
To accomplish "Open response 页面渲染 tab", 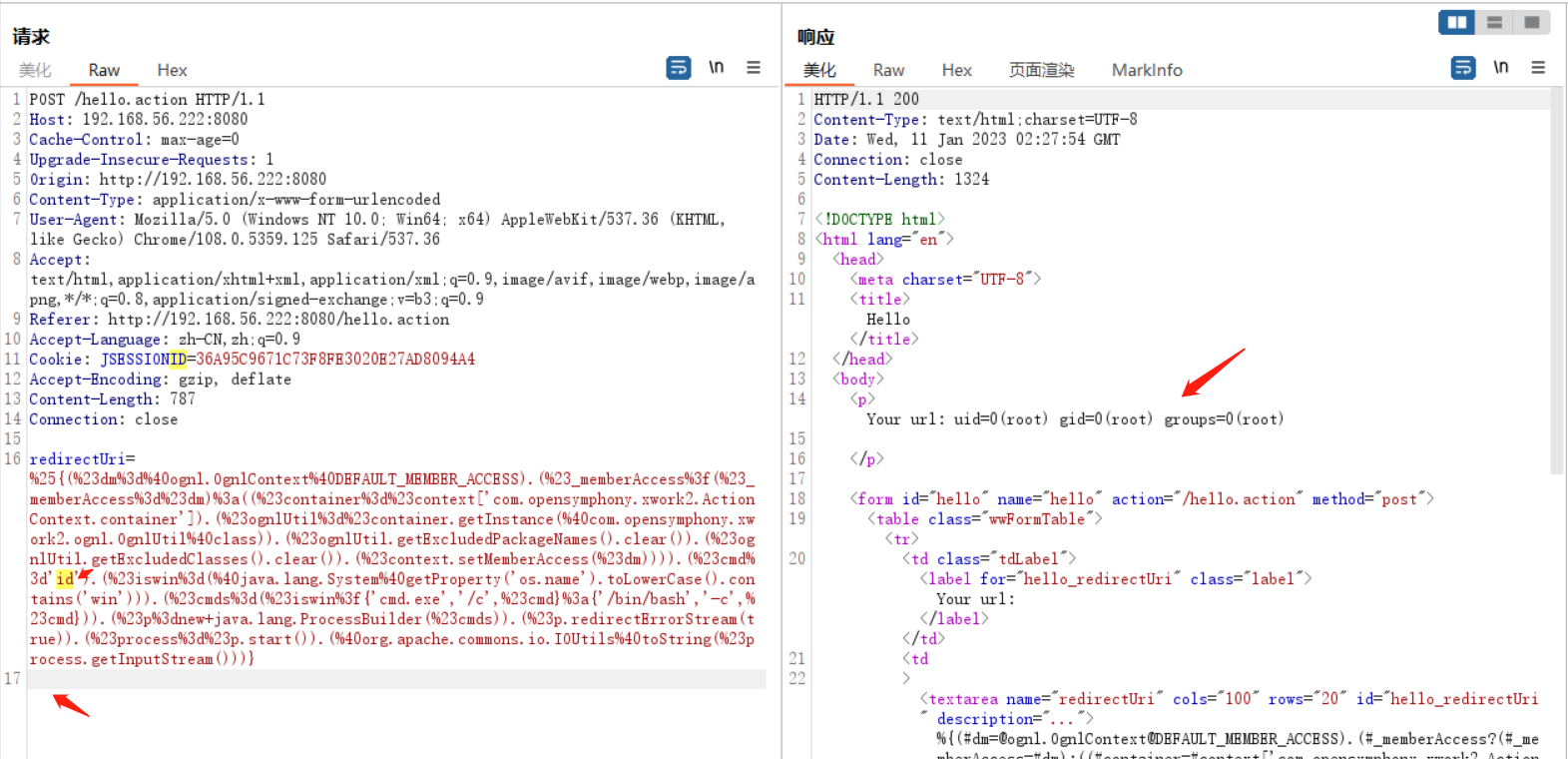I will coord(1041,70).
